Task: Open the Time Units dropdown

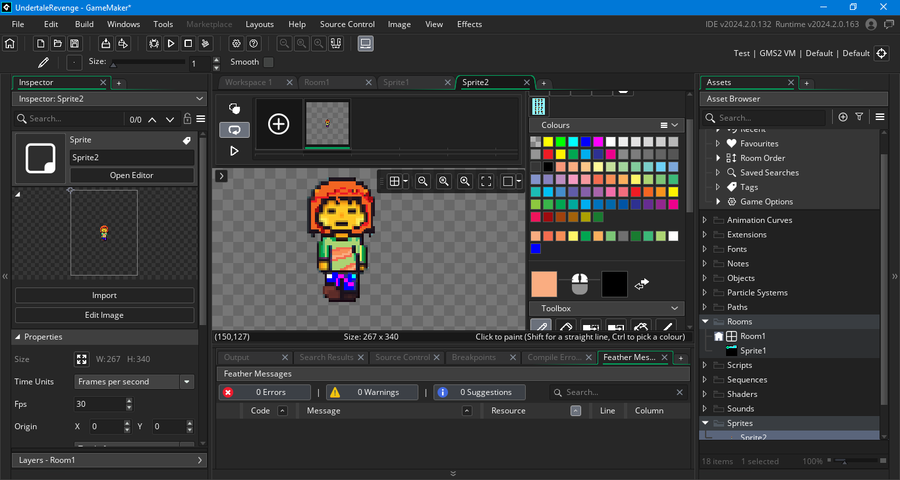Action: click(x=134, y=382)
